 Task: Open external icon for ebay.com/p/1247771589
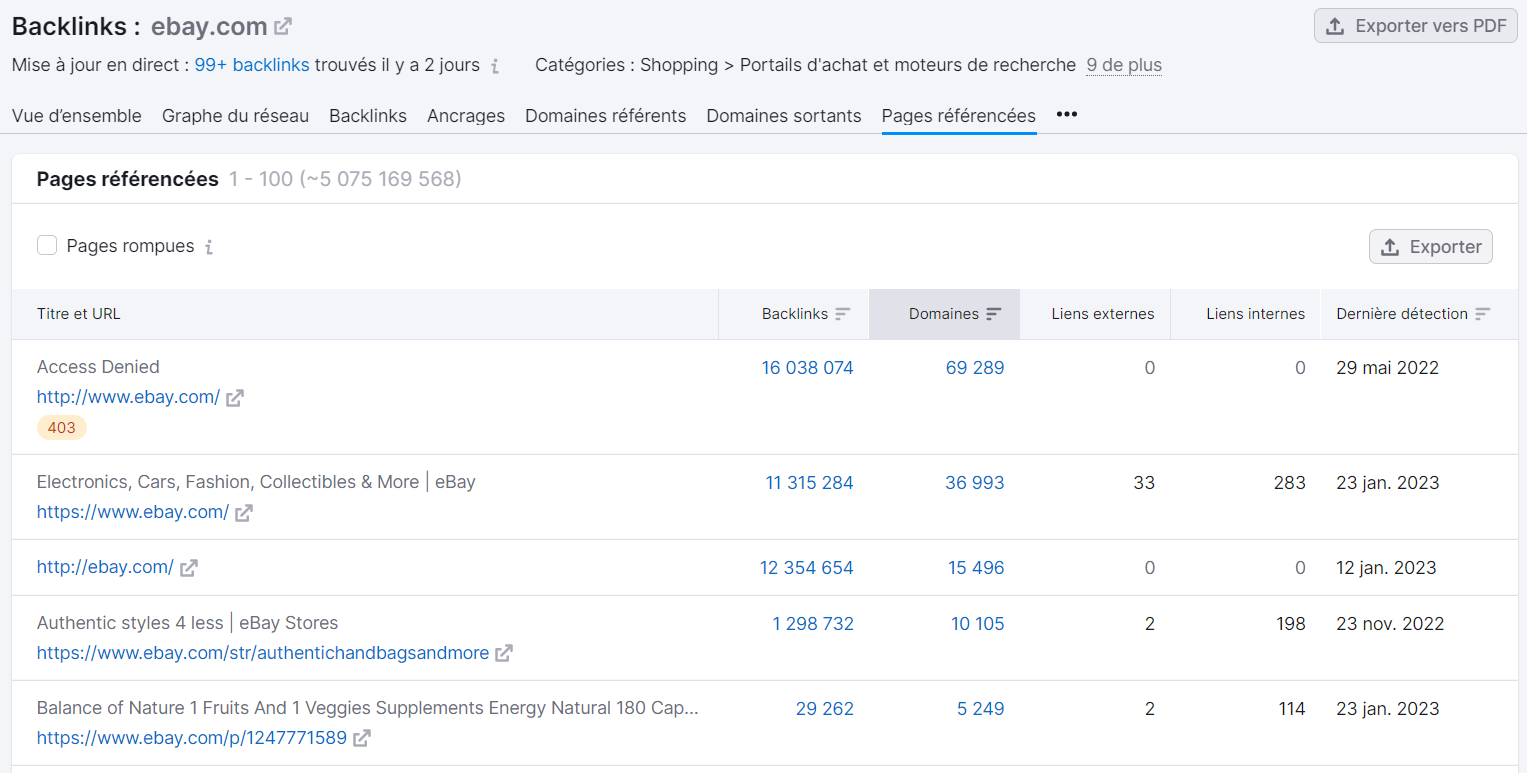pos(362,739)
